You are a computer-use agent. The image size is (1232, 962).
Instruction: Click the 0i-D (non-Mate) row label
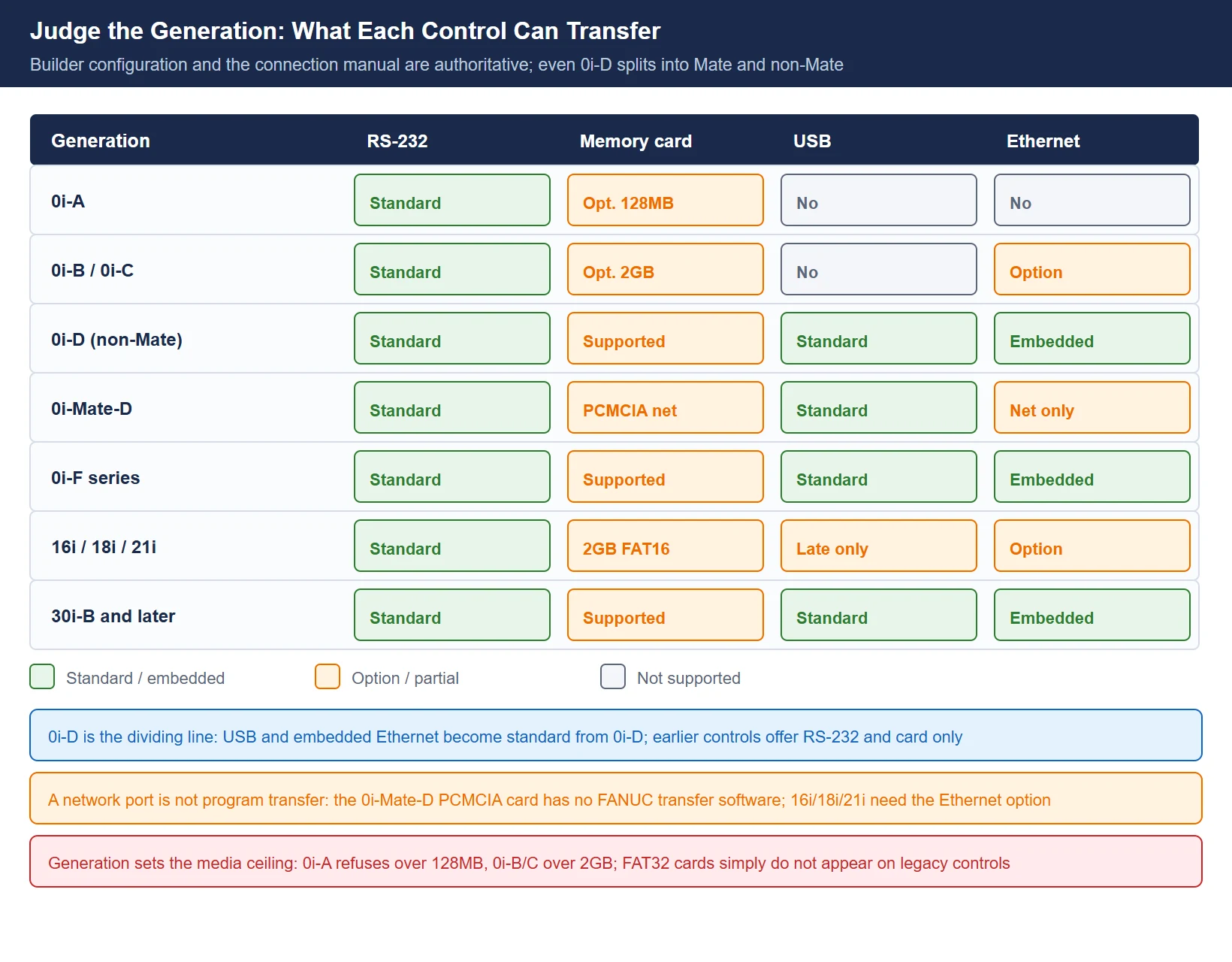coord(116,340)
